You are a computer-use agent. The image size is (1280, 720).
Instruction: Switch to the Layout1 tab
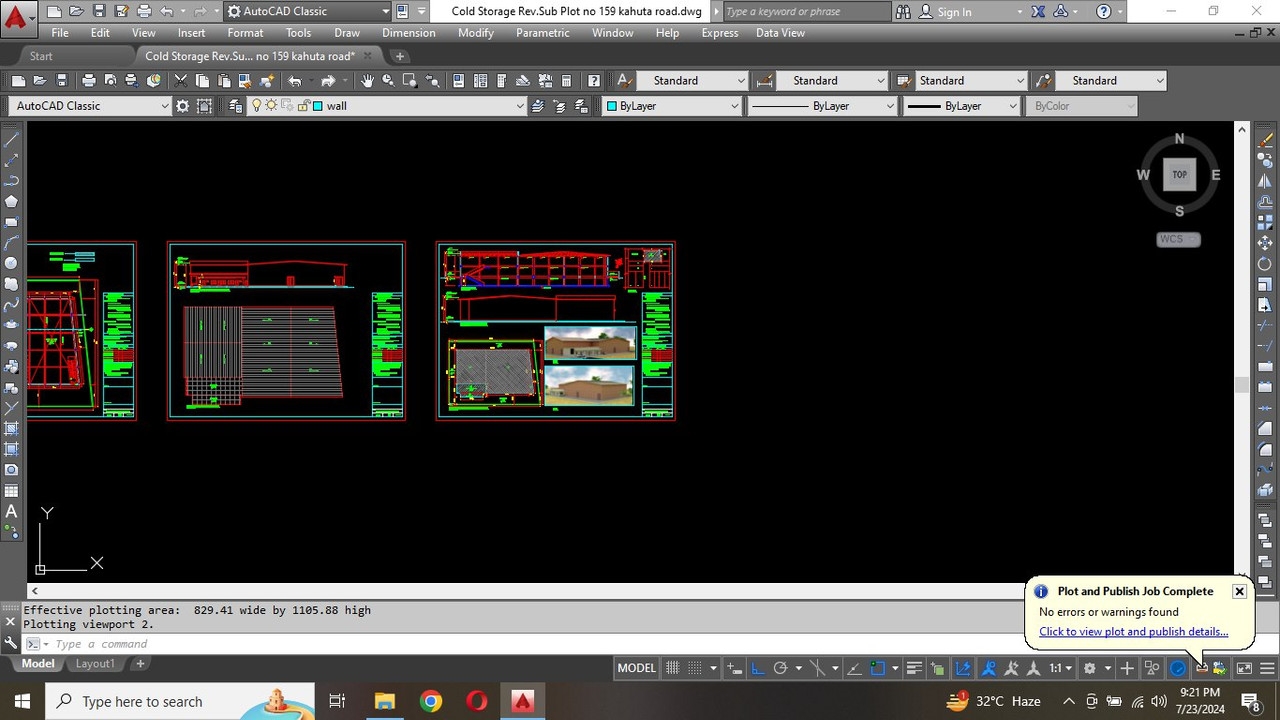[95, 664]
